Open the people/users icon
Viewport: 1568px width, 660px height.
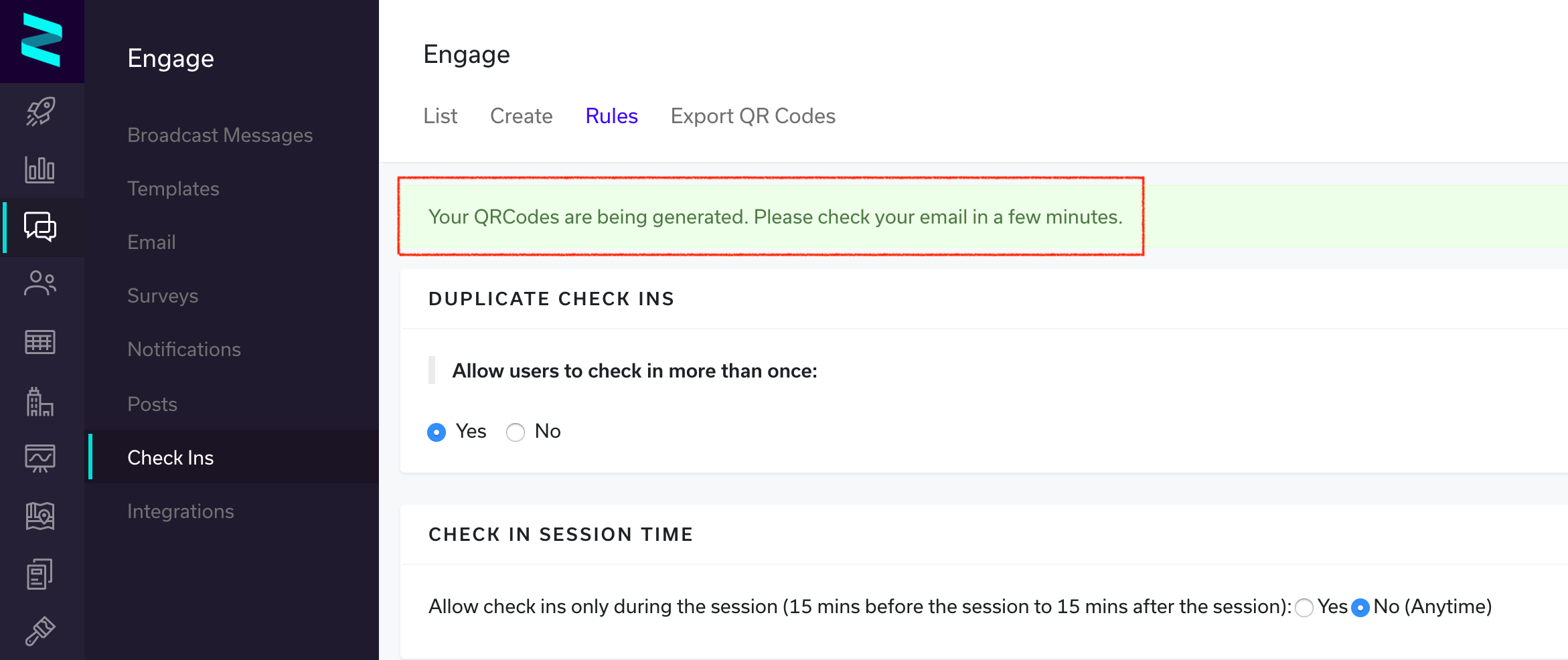click(40, 283)
